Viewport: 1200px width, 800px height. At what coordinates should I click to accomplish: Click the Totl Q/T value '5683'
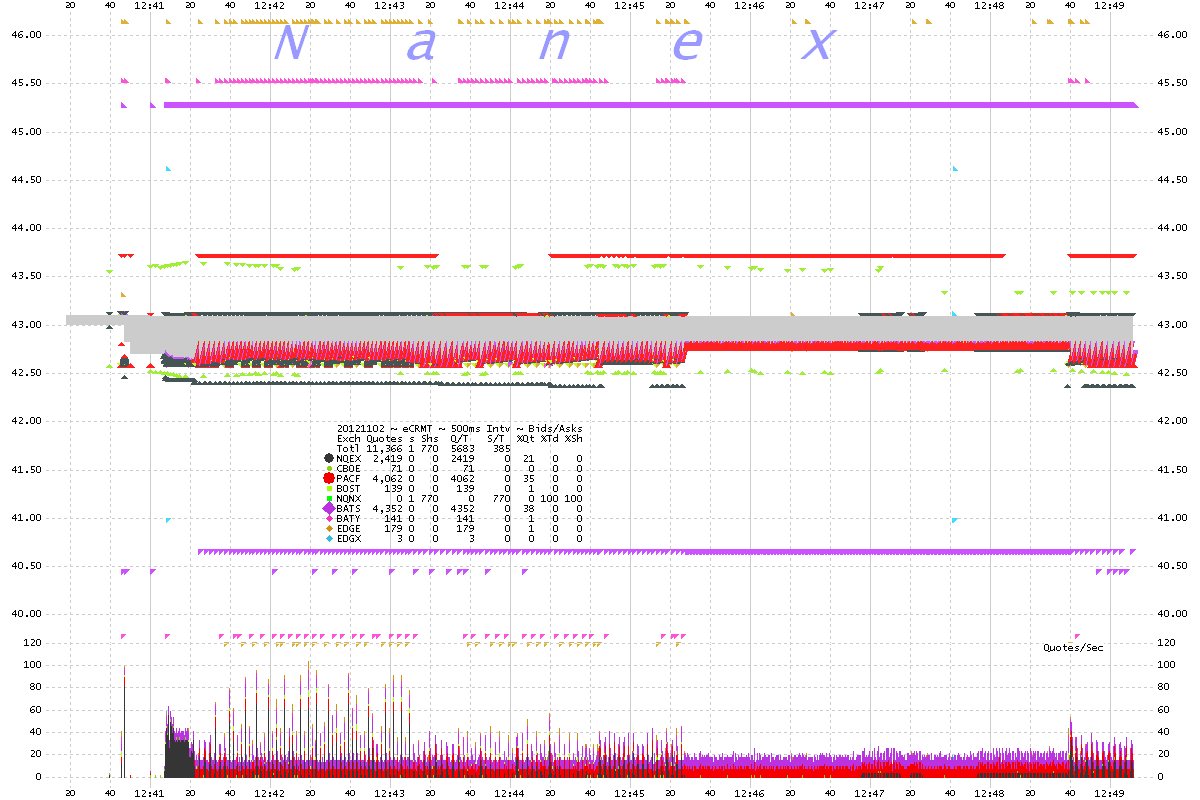point(463,449)
